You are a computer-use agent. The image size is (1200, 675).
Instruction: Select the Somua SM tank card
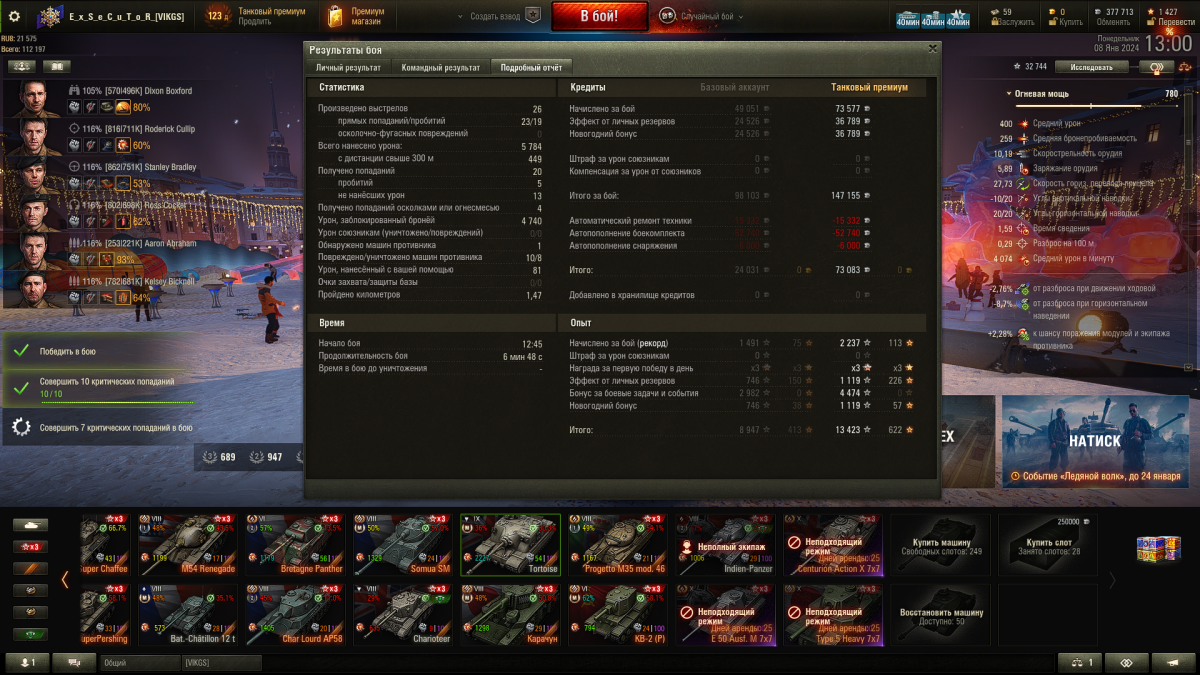click(x=402, y=546)
